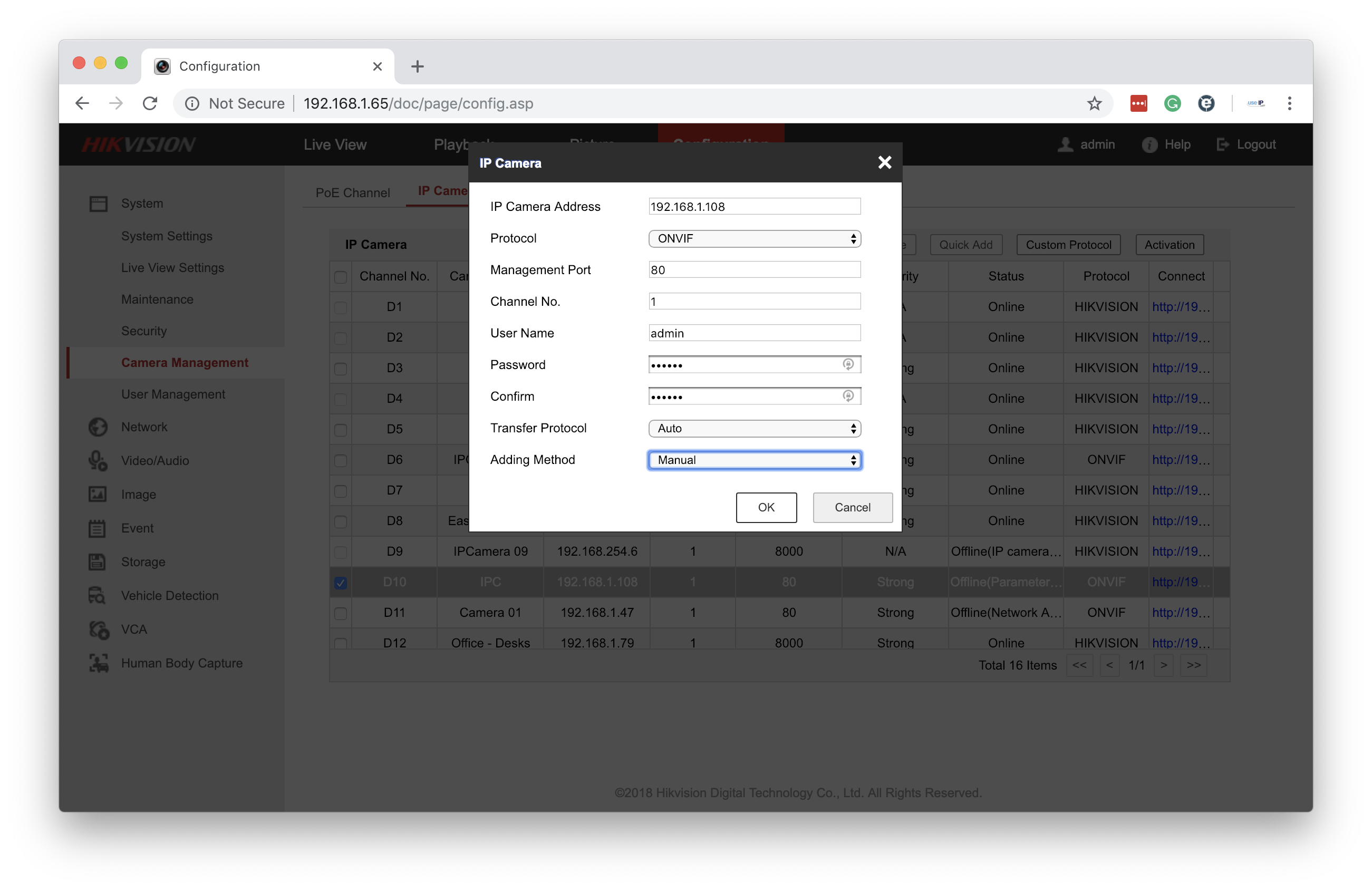
Task: Expand the Transfer Protocol Auto dropdown
Action: click(754, 428)
